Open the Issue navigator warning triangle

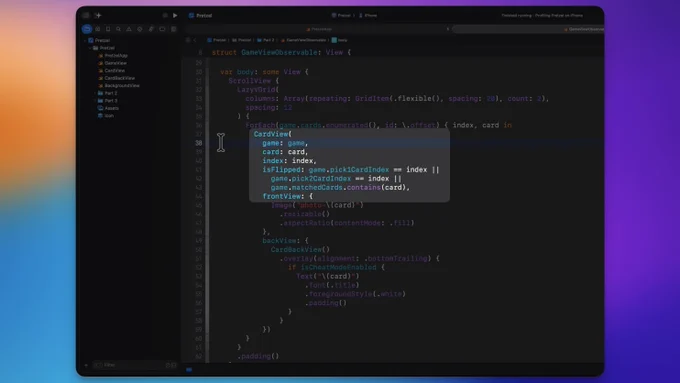click(x=129, y=29)
